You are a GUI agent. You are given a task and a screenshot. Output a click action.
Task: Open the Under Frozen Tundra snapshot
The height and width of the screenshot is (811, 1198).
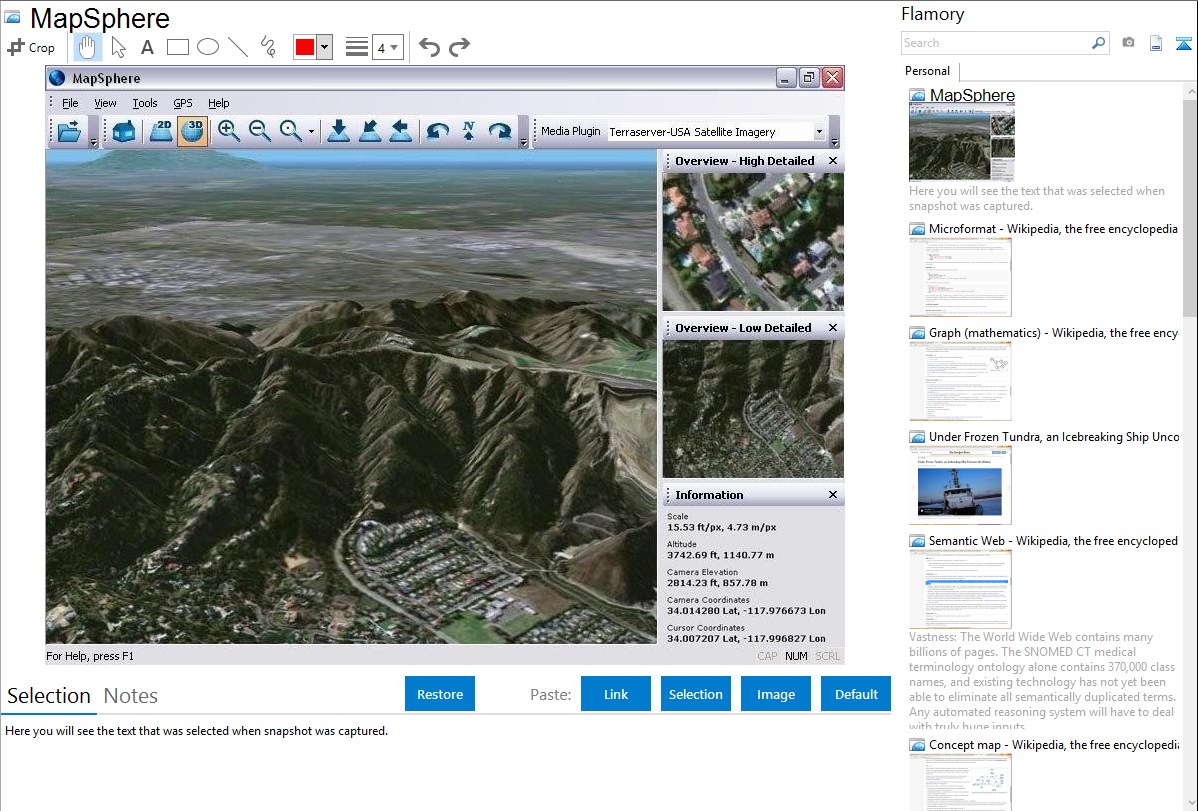point(1054,436)
